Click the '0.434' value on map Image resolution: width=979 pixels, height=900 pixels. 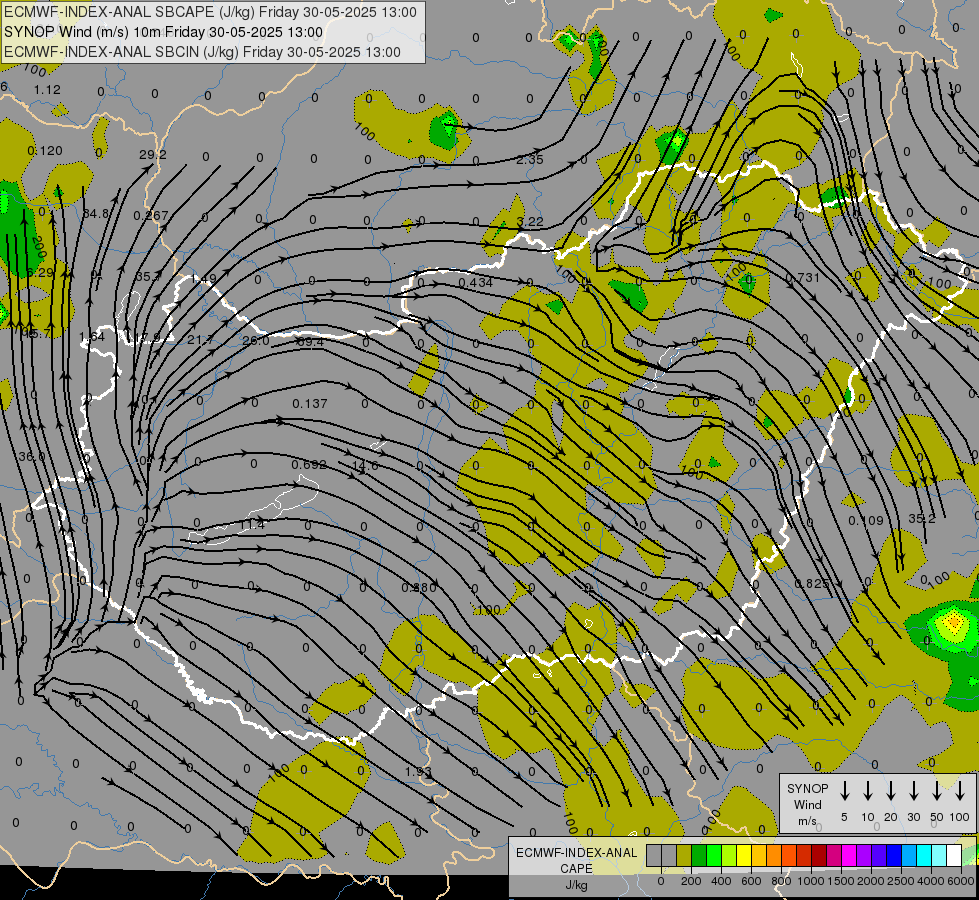click(x=476, y=282)
